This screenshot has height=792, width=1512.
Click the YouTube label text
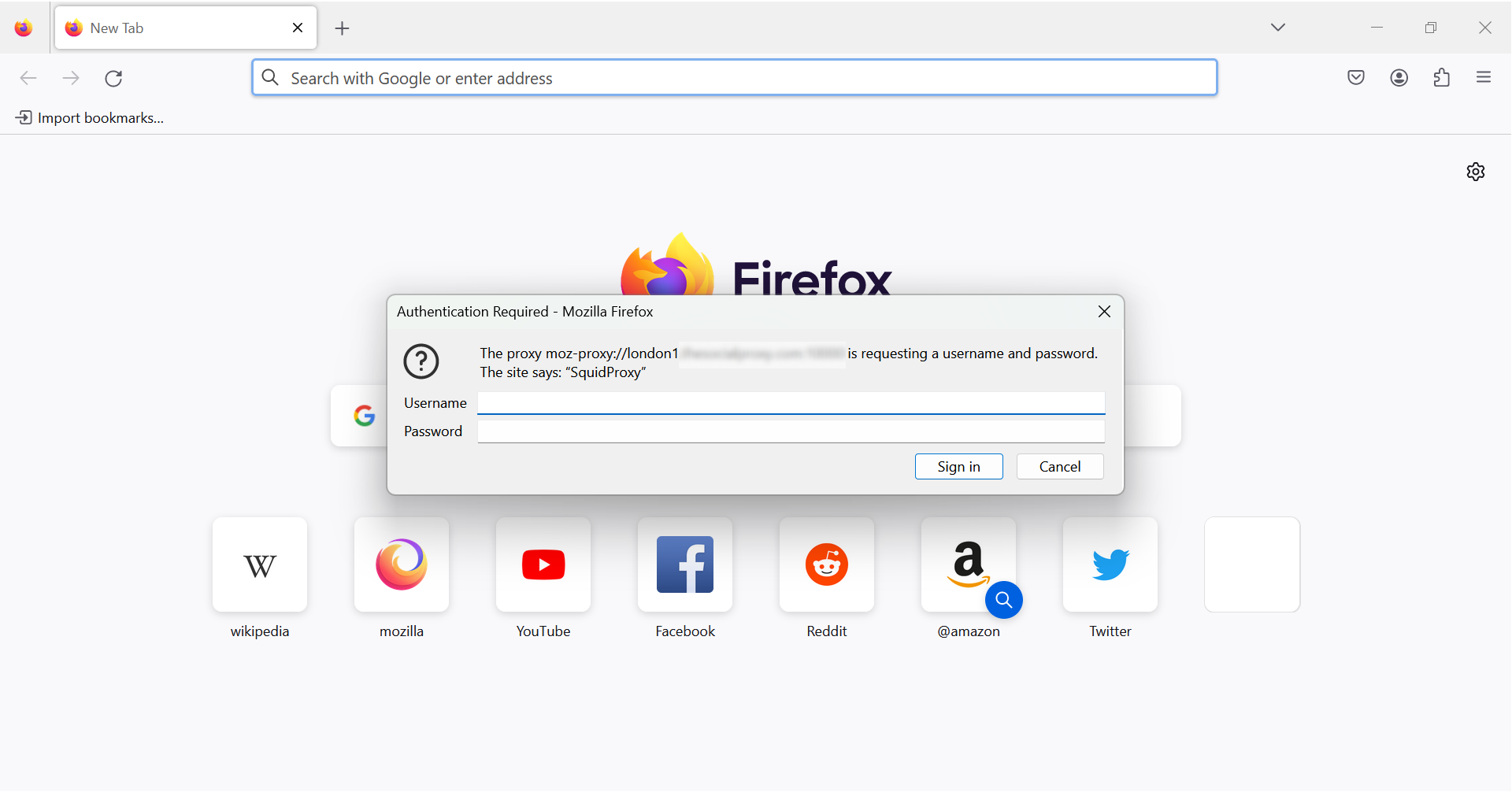543,631
